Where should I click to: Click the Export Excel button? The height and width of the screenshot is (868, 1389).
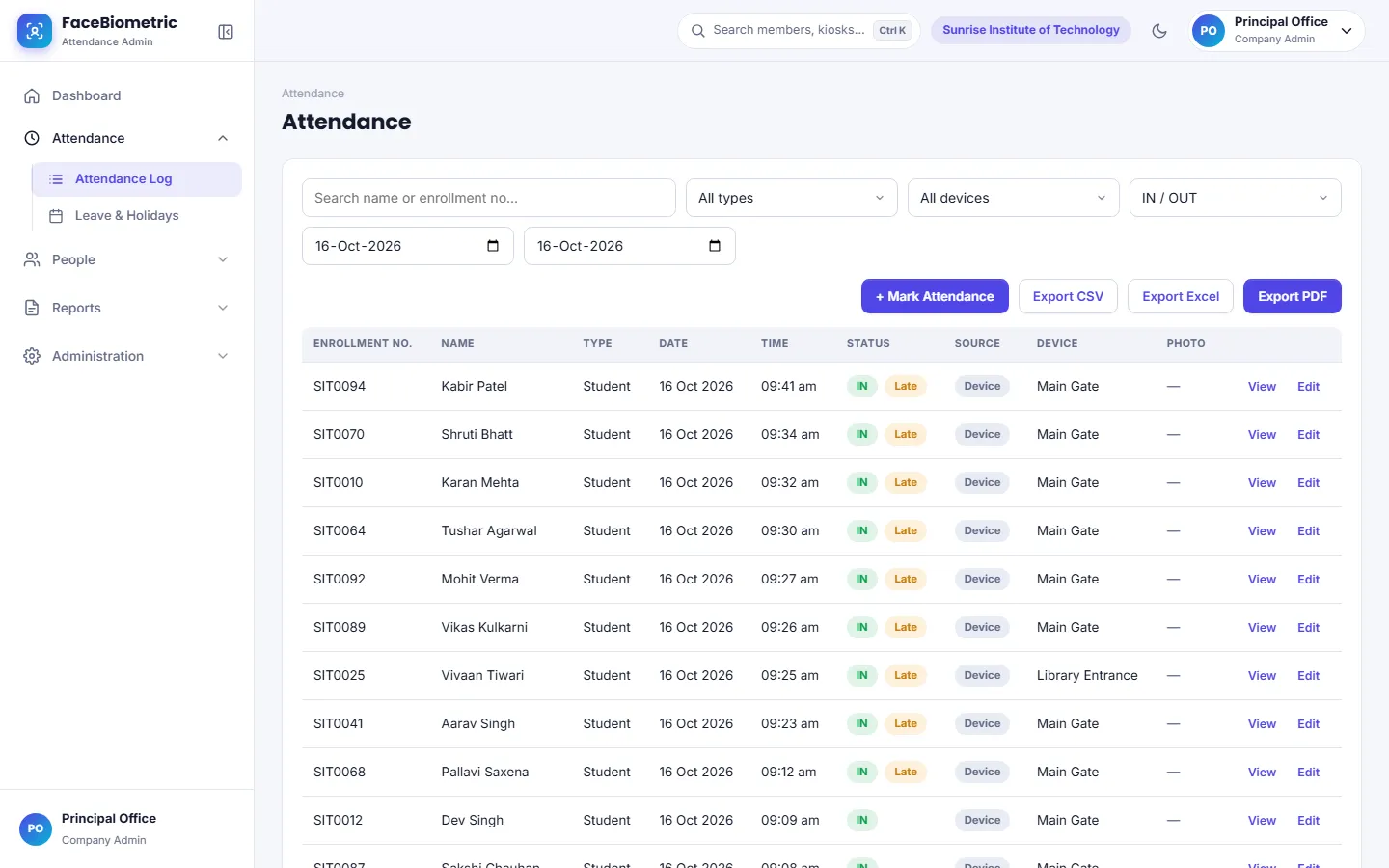click(x=1181, y=296)
